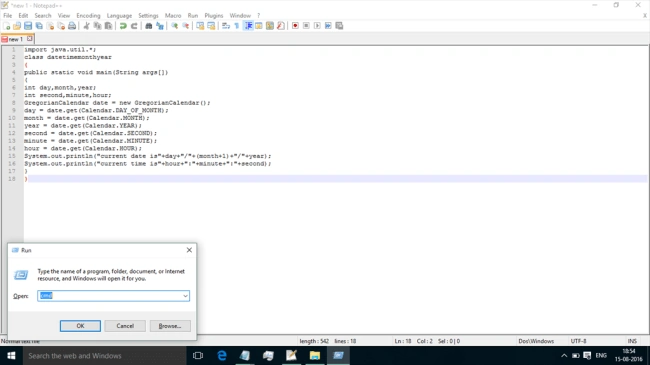Click the Open file toolbar icon
Image resolution: width=650 pixels, height=365 pixels.
pos(17,26)
